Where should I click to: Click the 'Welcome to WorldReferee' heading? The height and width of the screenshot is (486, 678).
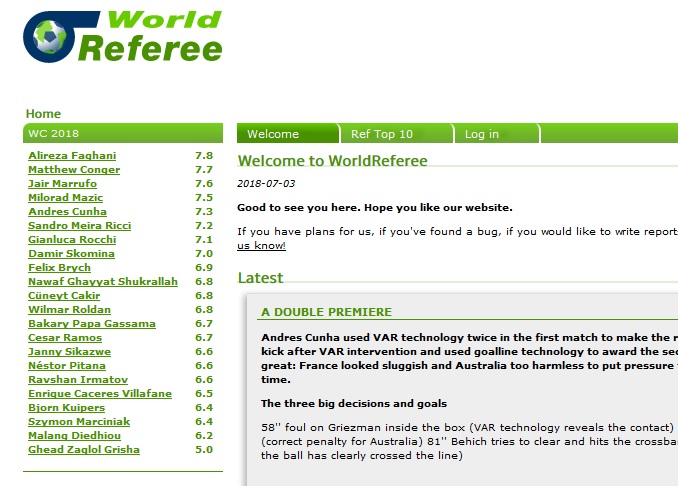click(332, 161)
